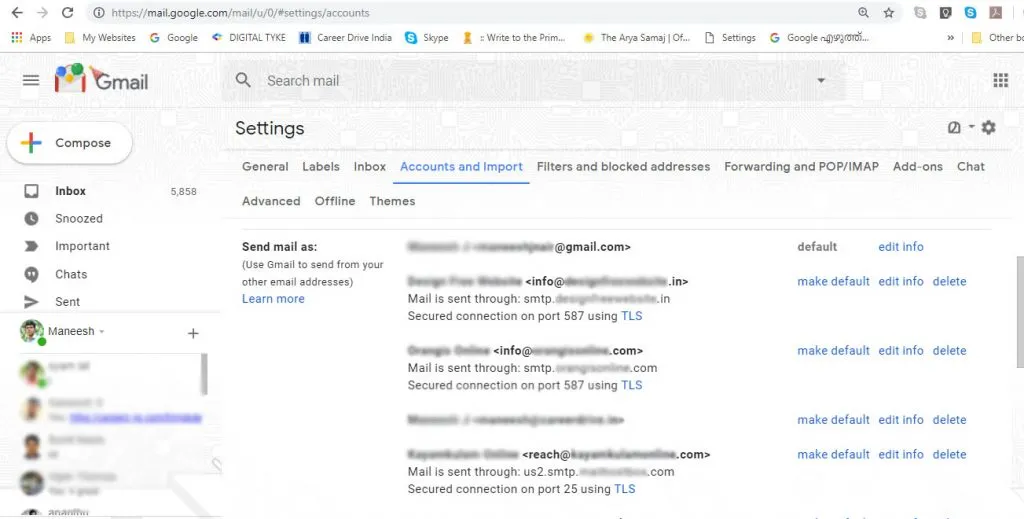Click TLS link for port 25 connection
Screen dimensions: 1024x519
tap(624, 489)
